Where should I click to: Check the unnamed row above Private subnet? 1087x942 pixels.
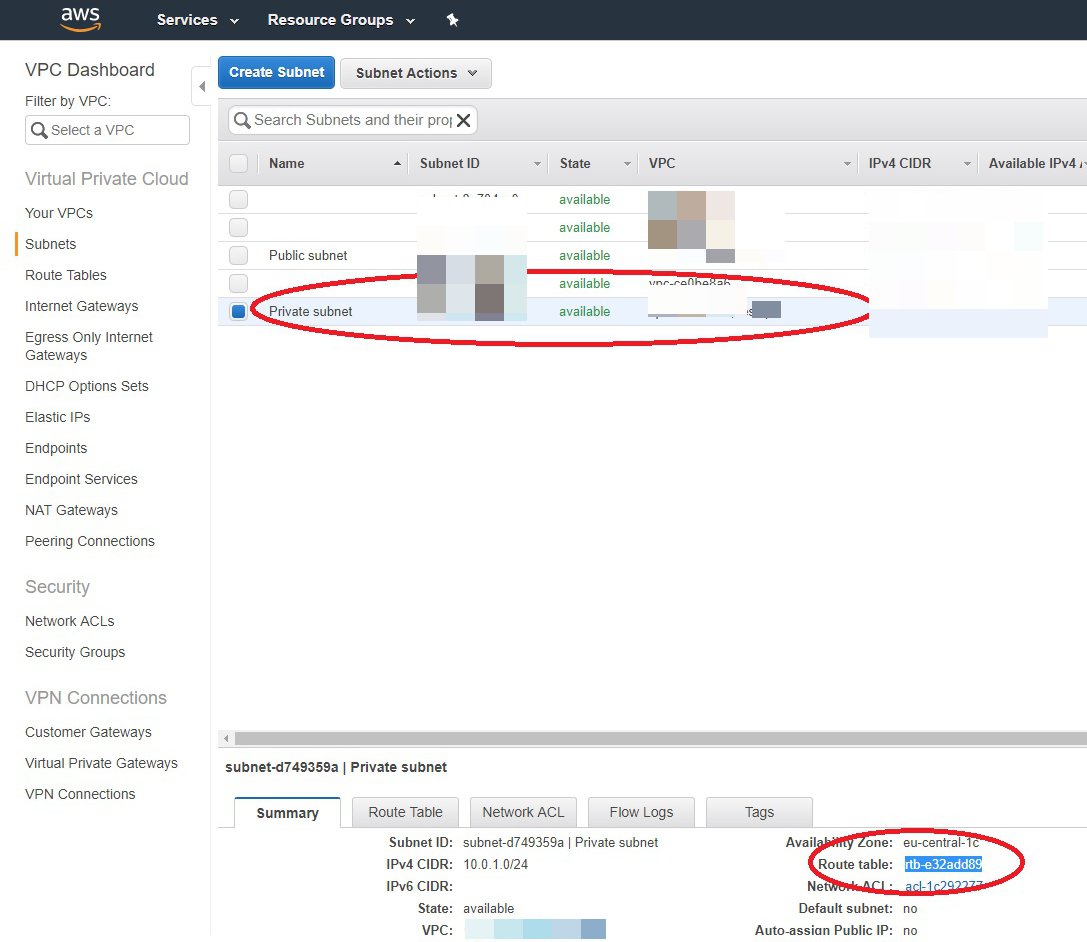click(238, 284)
